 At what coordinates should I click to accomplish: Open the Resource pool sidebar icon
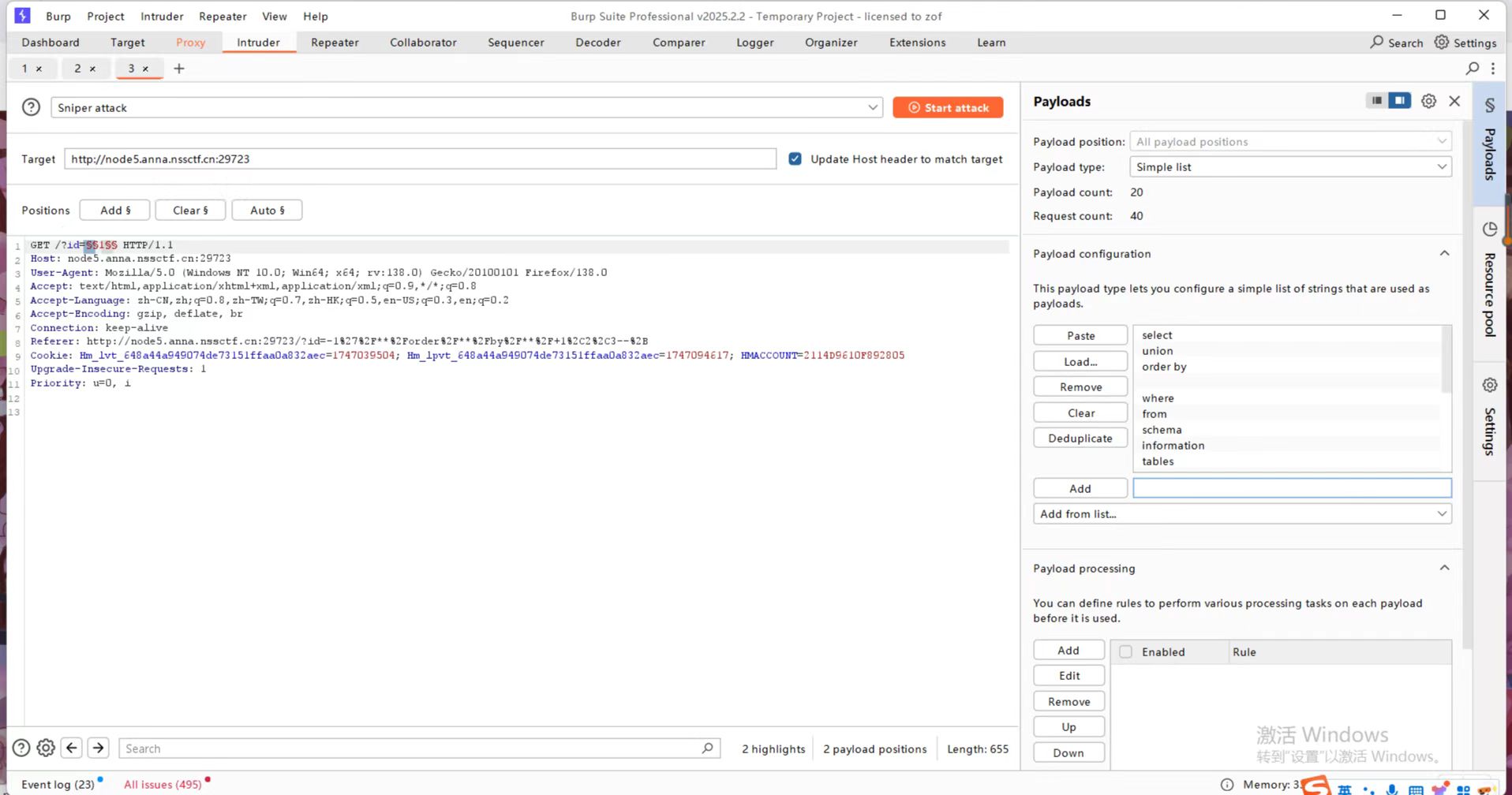pyautogui.click(x=1490, y=229)
